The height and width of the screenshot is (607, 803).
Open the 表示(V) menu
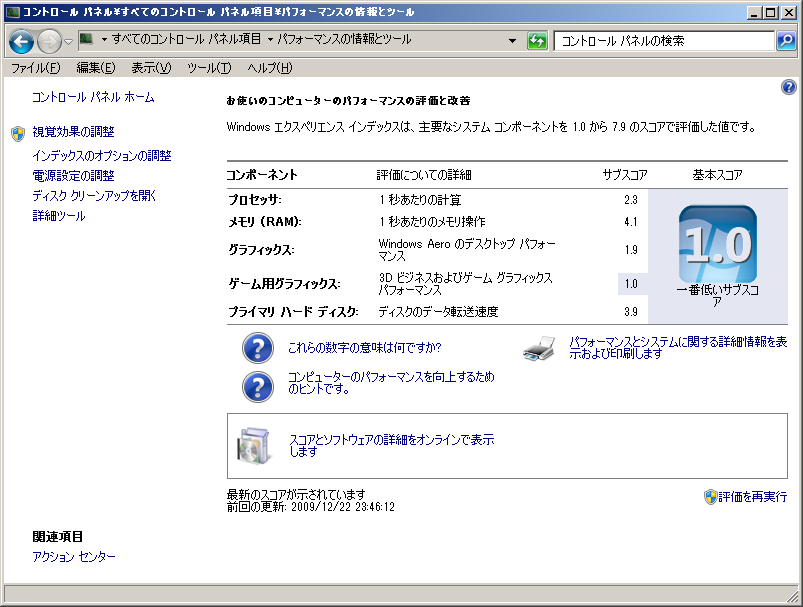(151, 68)
